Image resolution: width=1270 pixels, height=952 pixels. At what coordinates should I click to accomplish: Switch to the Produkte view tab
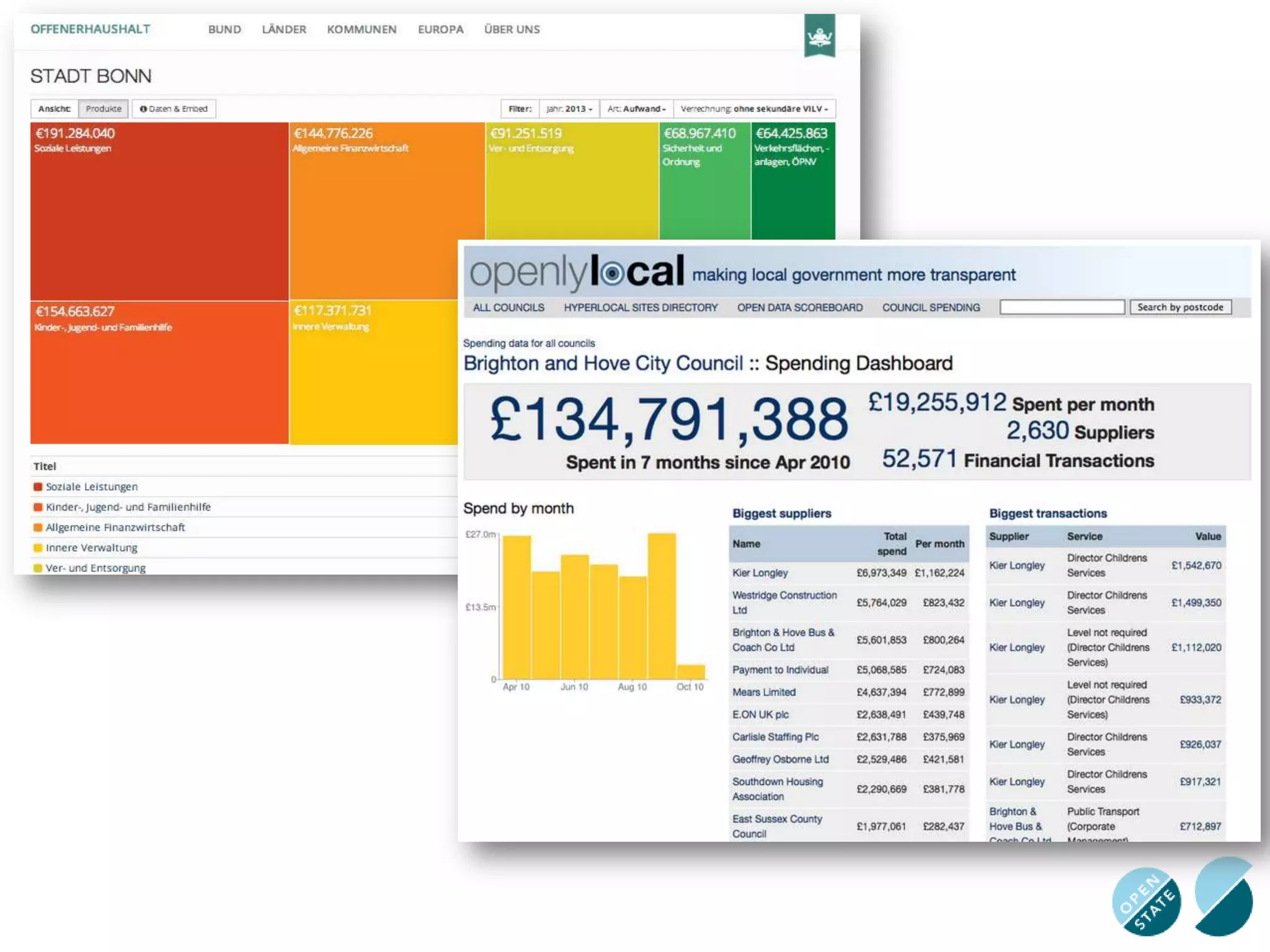[x=104, y=108]
